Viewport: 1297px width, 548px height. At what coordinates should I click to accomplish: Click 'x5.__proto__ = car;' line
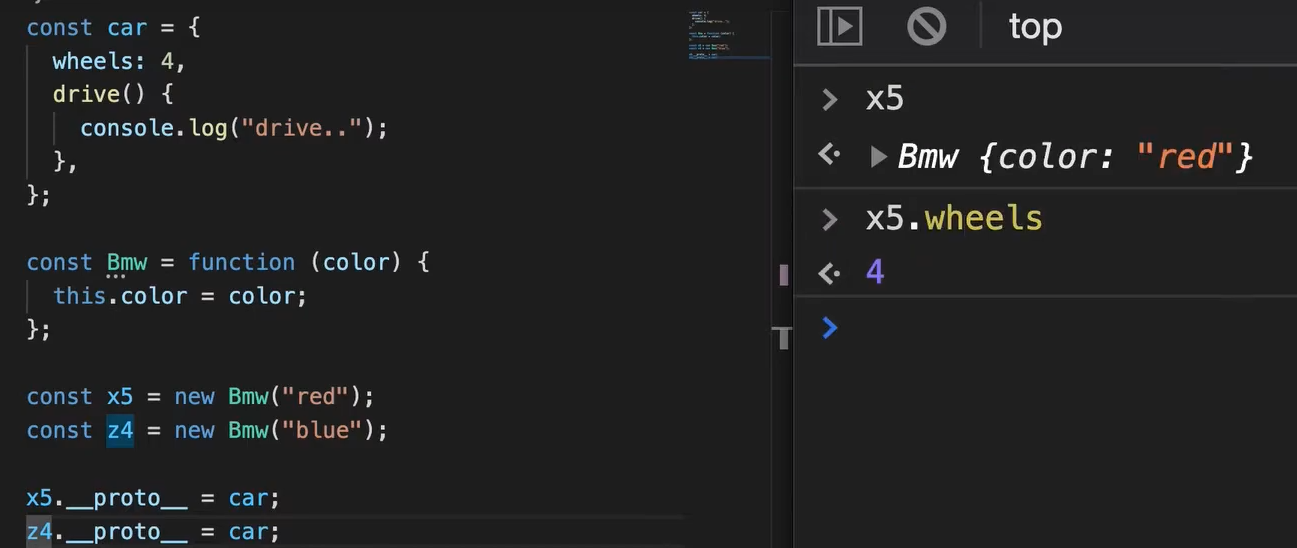click(153, 497)
